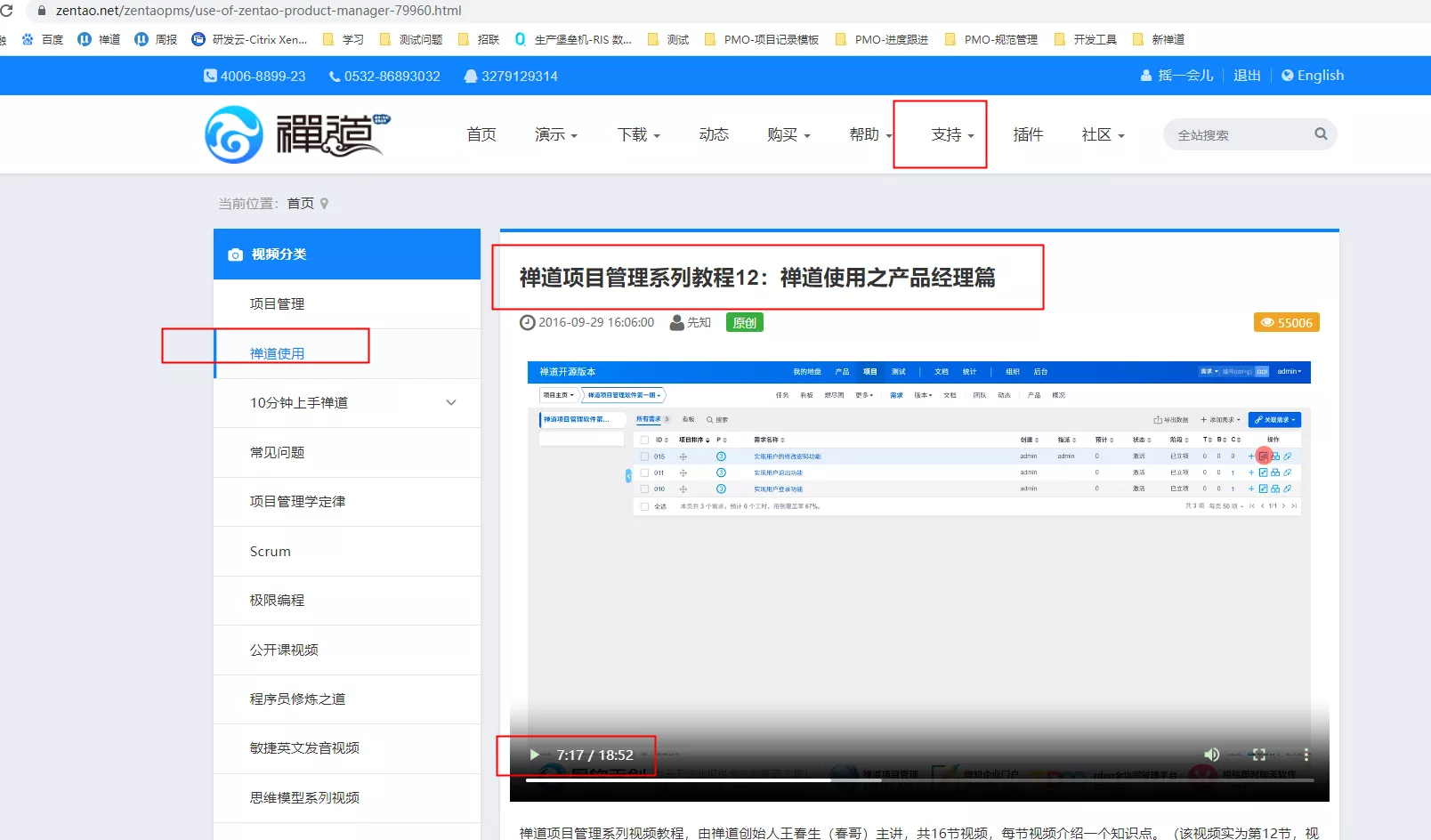Image resolution: width=1431 pixels, height=840 pixels.
Task: Open the 测试问题 bookmark folder
Action: [411, 39]
